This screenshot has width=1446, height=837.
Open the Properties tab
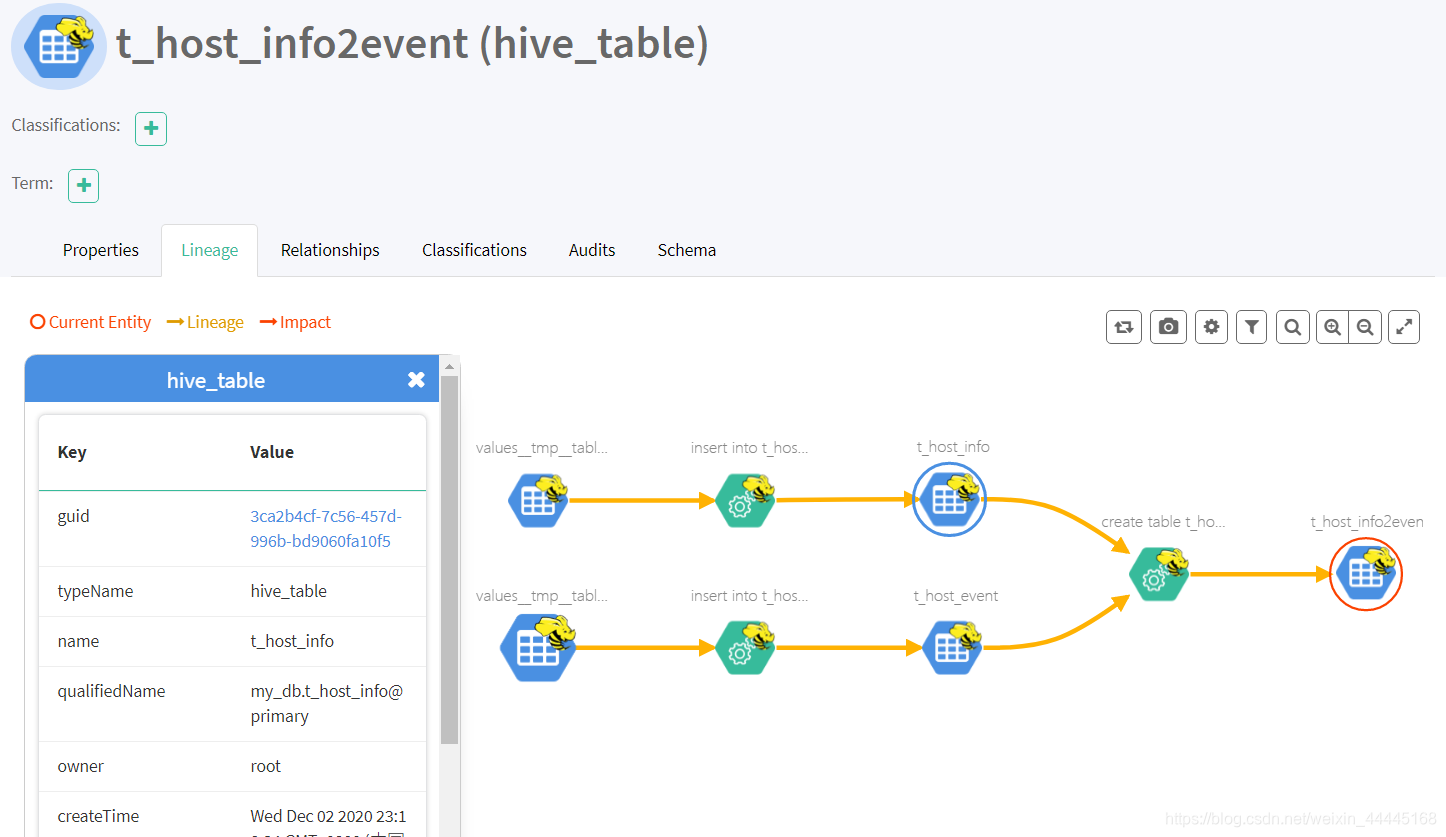coord(101,250)
